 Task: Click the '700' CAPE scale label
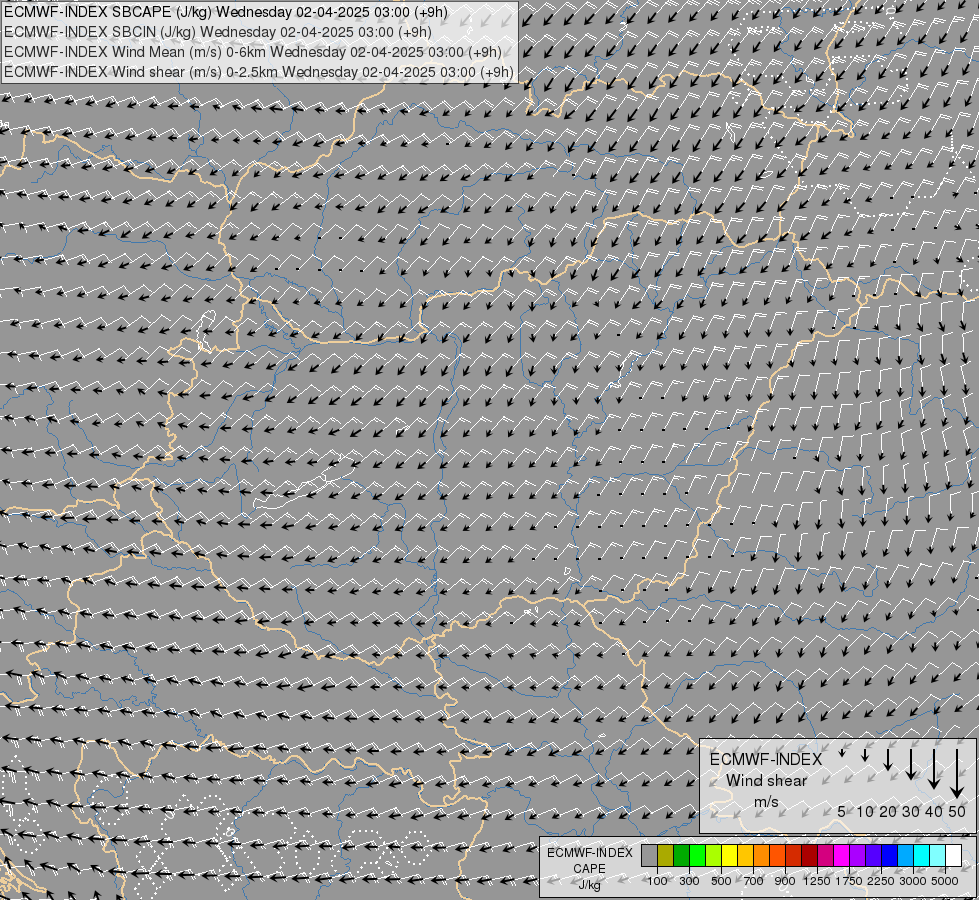(x=754, y=881)
